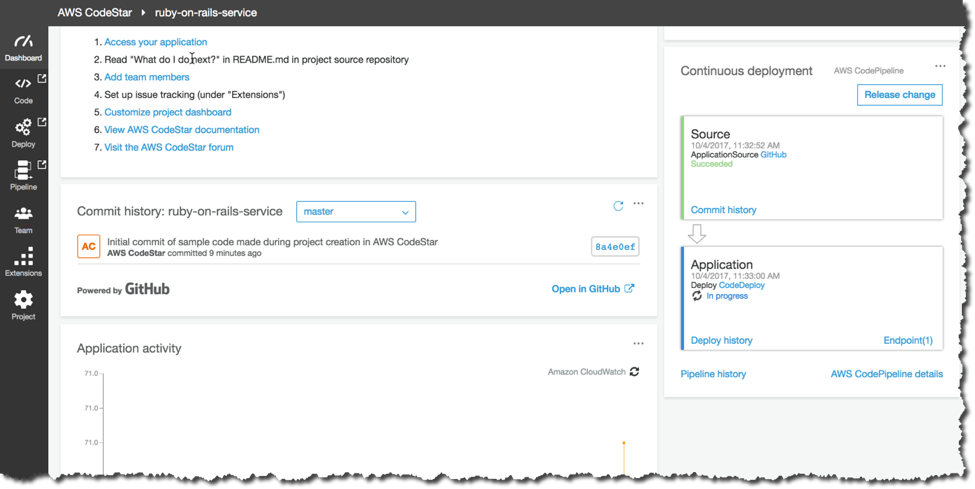Open the Endpoint(1) link
The height and width of the screenshot is (489, 975).
(x=908, y=340)
